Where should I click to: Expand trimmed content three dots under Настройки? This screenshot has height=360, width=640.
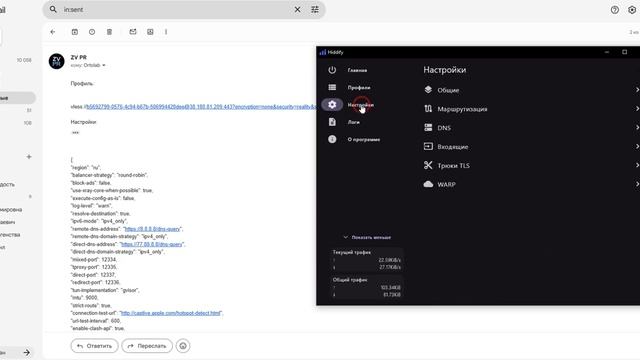coord(75,133)
